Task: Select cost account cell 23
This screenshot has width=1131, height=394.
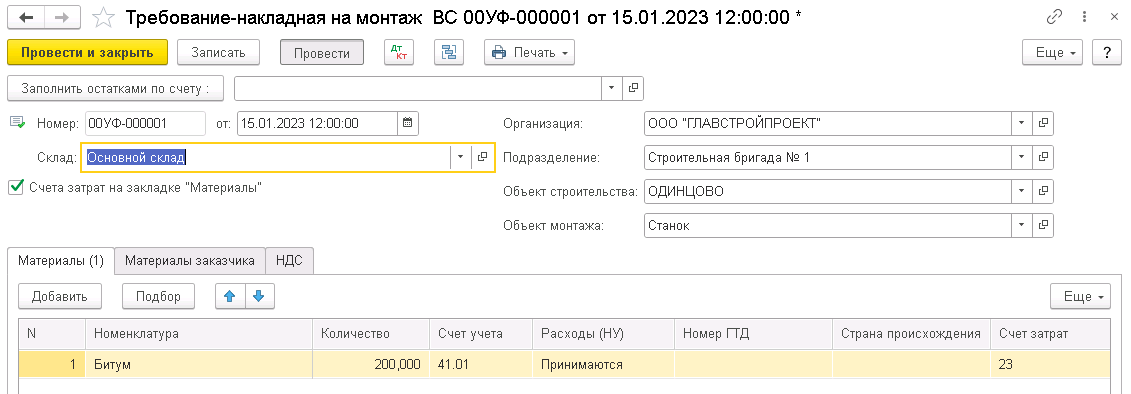Action: pyautogui.click(x=1050, y=364)
